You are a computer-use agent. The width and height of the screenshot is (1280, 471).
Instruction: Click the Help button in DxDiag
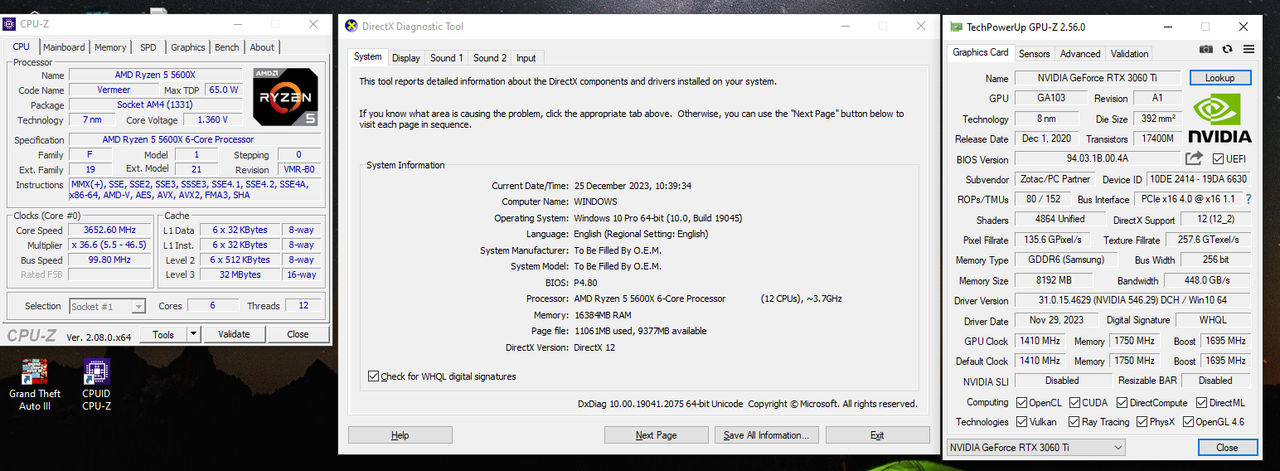point(400,435)
